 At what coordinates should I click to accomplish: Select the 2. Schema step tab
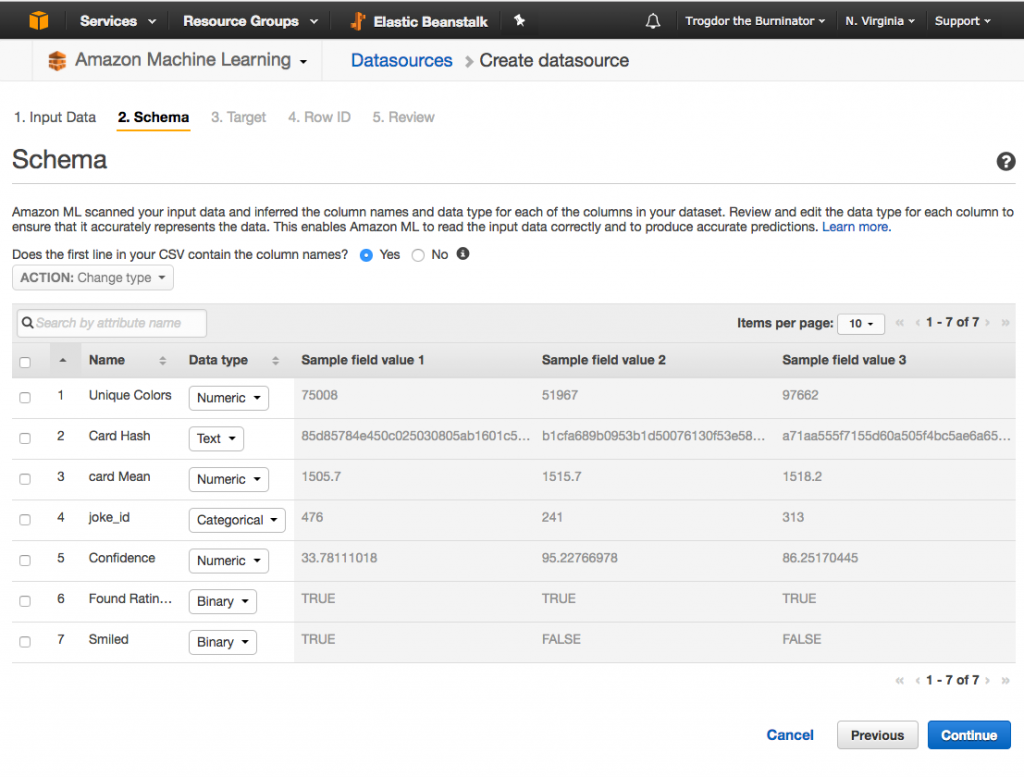[x=153, y=118]
